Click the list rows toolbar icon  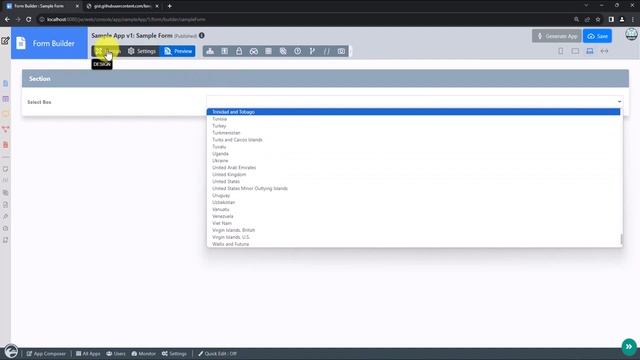point(268,51)
